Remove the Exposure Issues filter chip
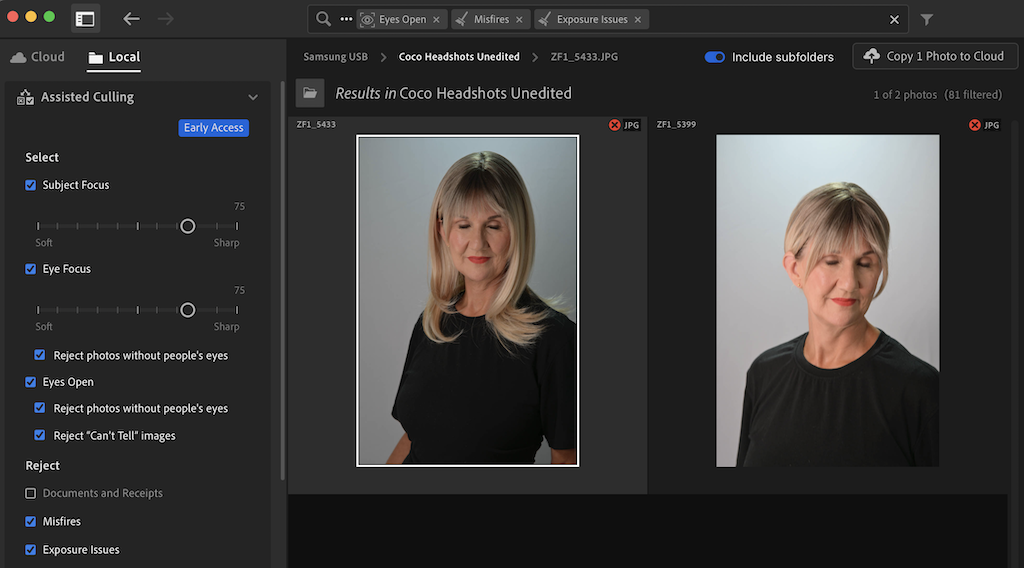1024x568 pixels. [638, 19]
